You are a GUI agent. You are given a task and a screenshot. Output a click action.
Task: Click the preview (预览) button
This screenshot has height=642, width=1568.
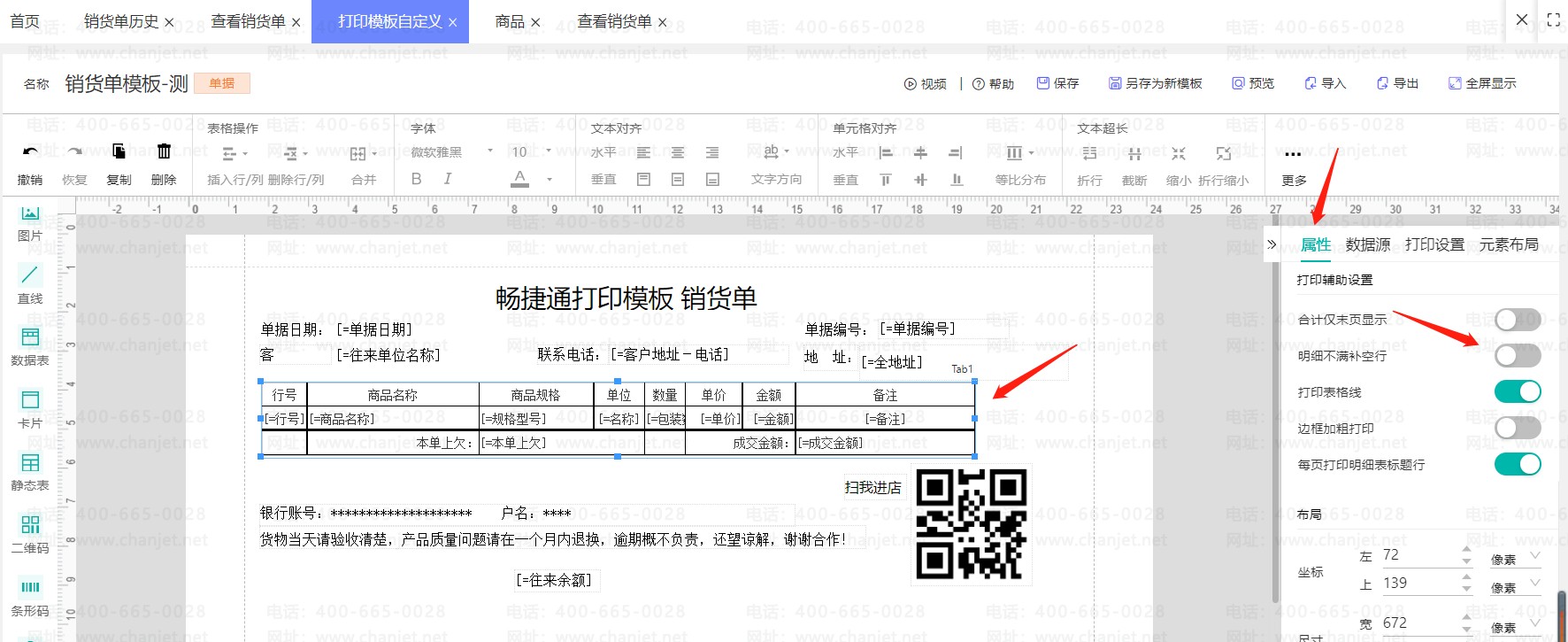[1253, 83]
